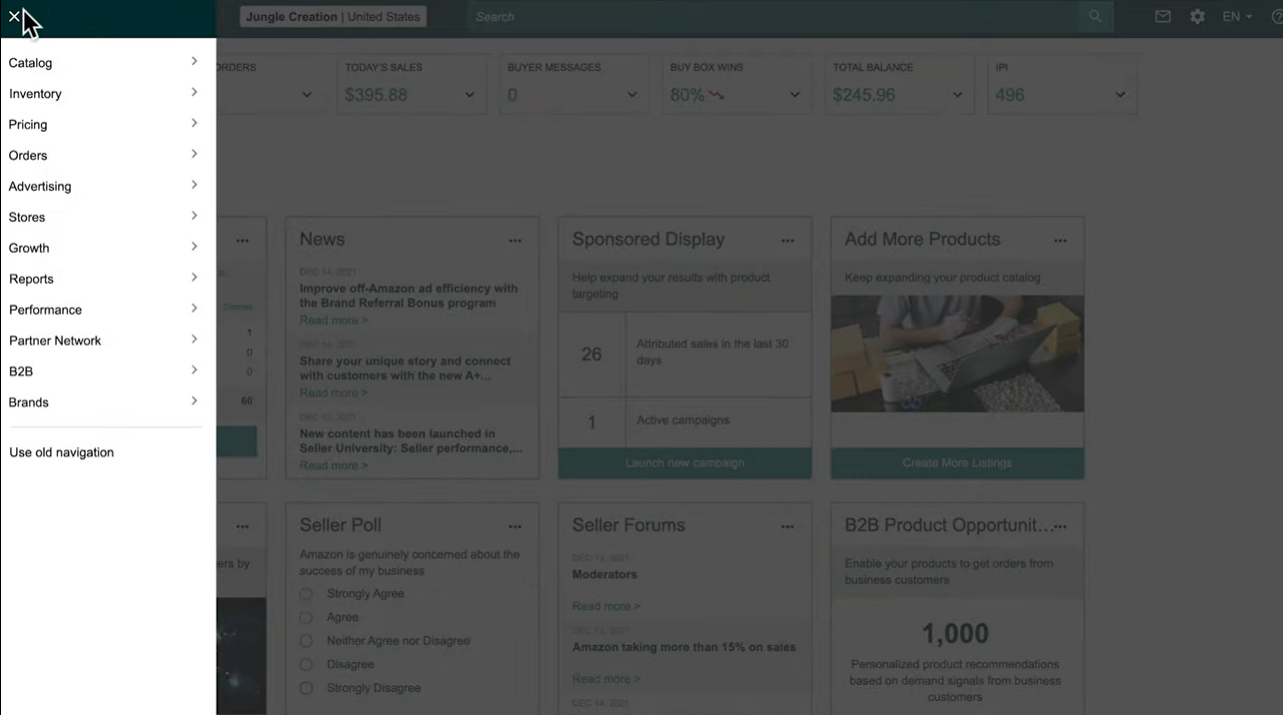Read more about Seller University new content

(334, 465)
